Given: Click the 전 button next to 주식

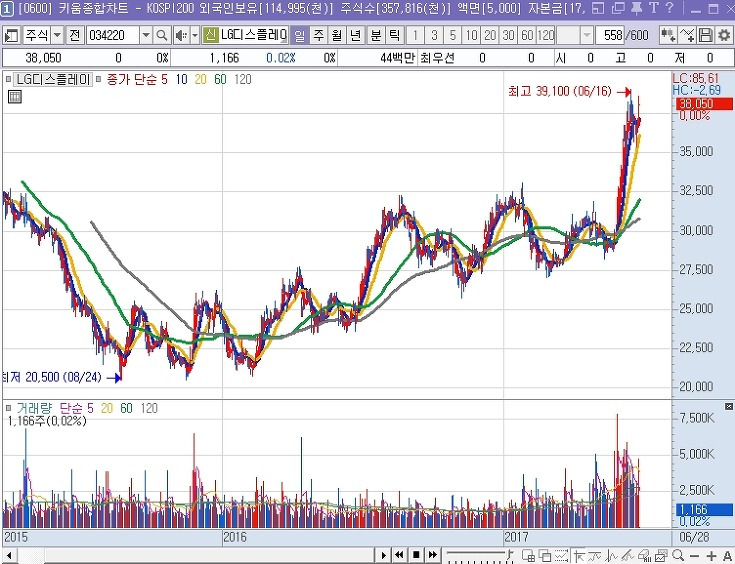Looking at the screenshot, I should 74,35.
